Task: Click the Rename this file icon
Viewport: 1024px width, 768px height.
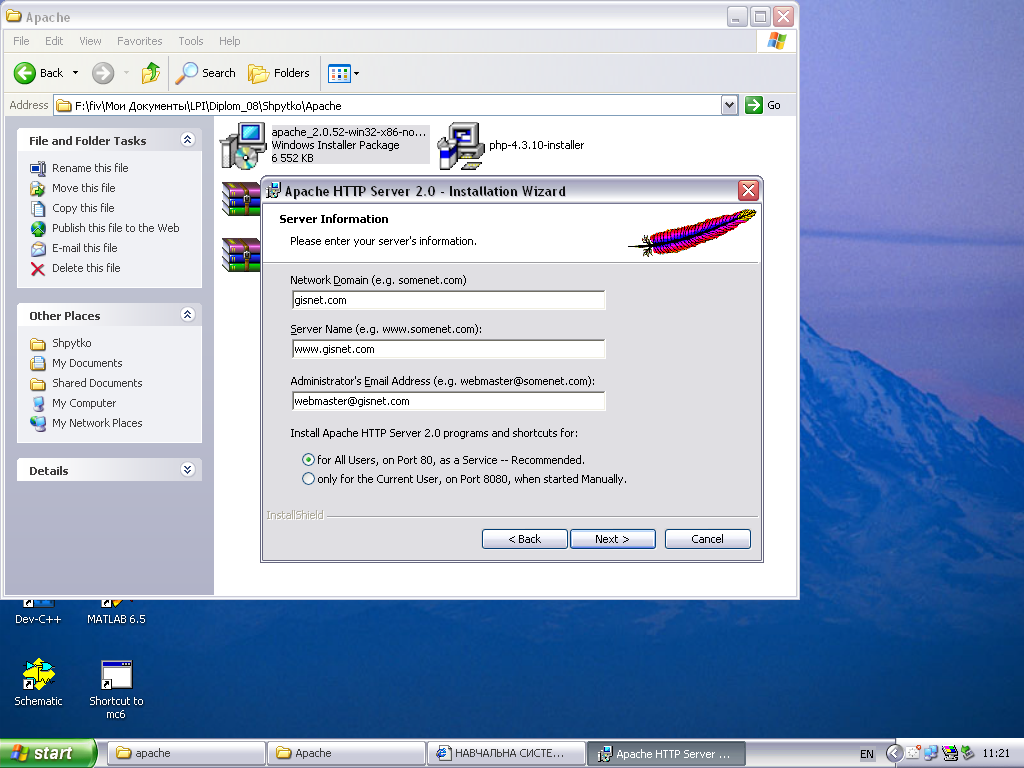Action: (x=38, y=168)
